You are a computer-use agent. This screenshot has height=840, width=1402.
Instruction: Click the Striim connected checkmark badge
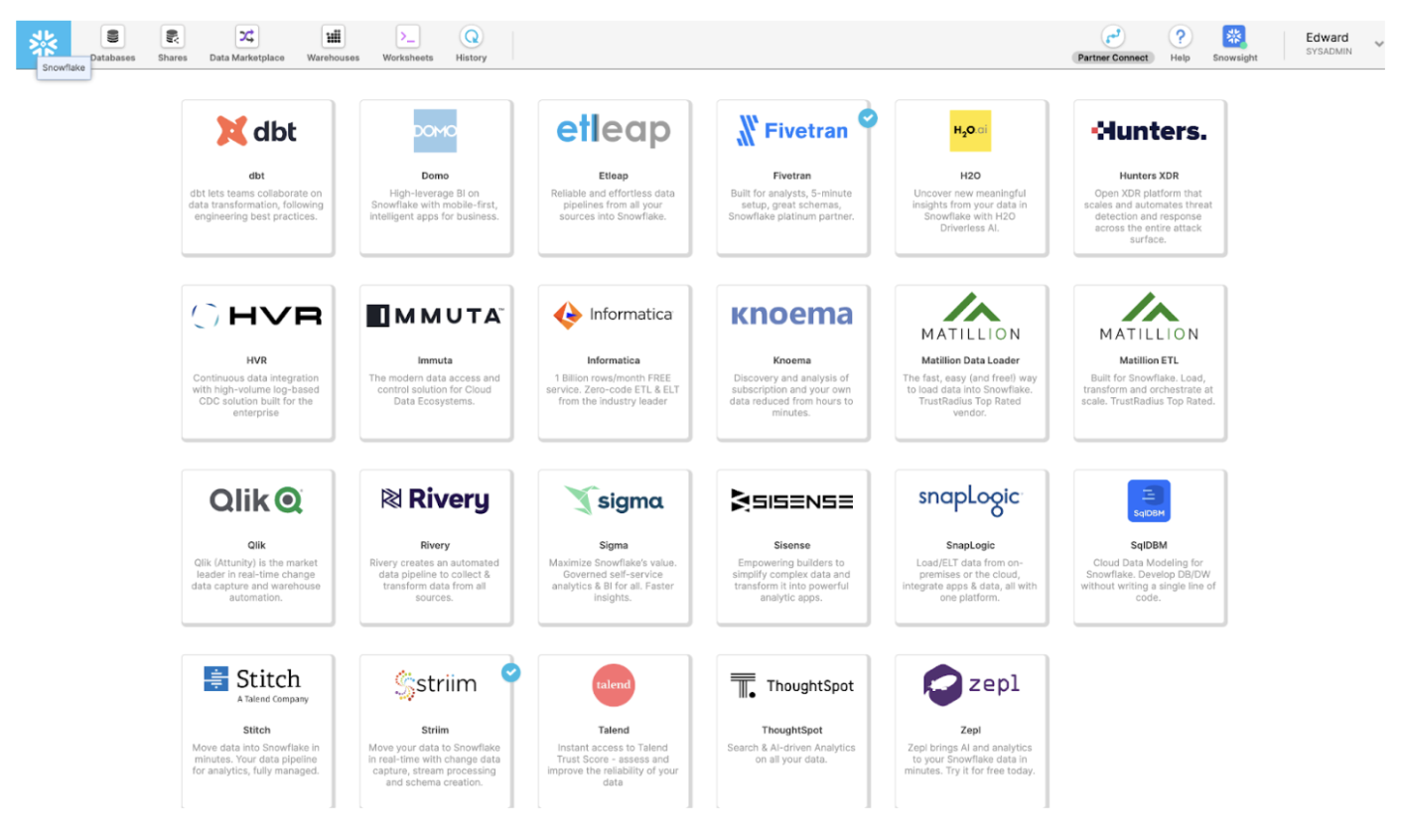point(510,672)
